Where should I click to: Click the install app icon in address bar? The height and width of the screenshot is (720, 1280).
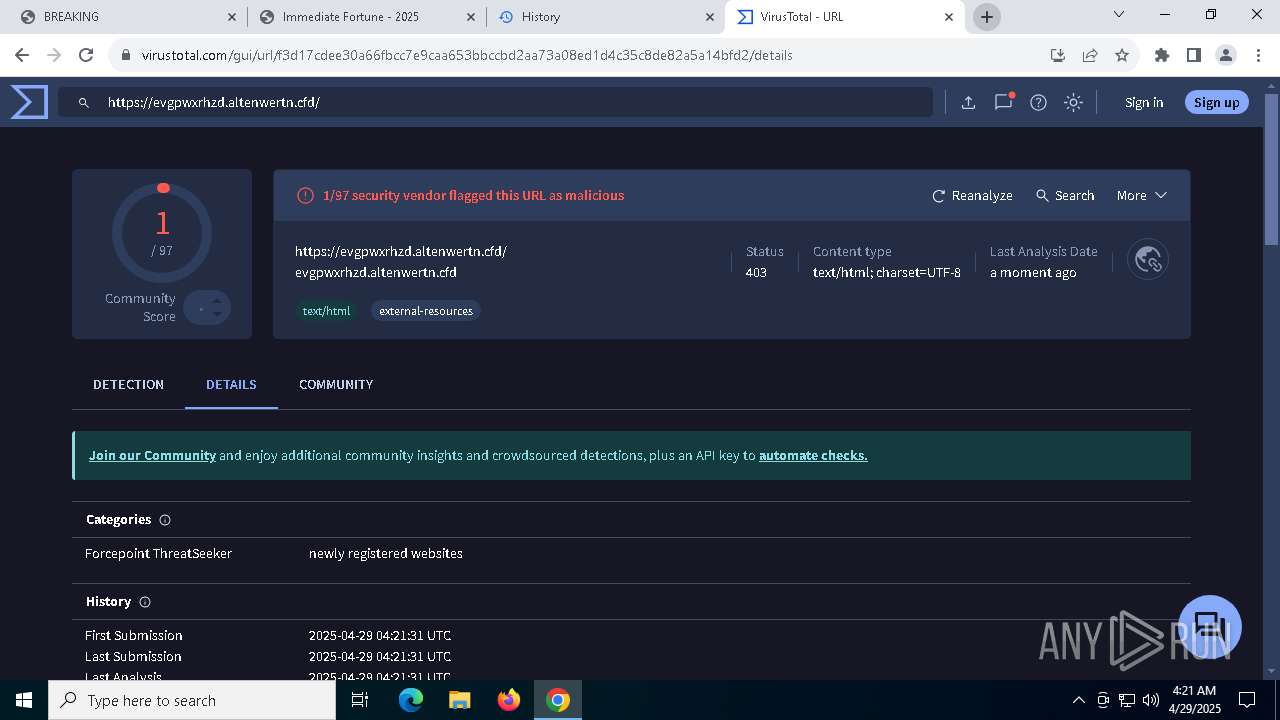(x=1058, y=55)
